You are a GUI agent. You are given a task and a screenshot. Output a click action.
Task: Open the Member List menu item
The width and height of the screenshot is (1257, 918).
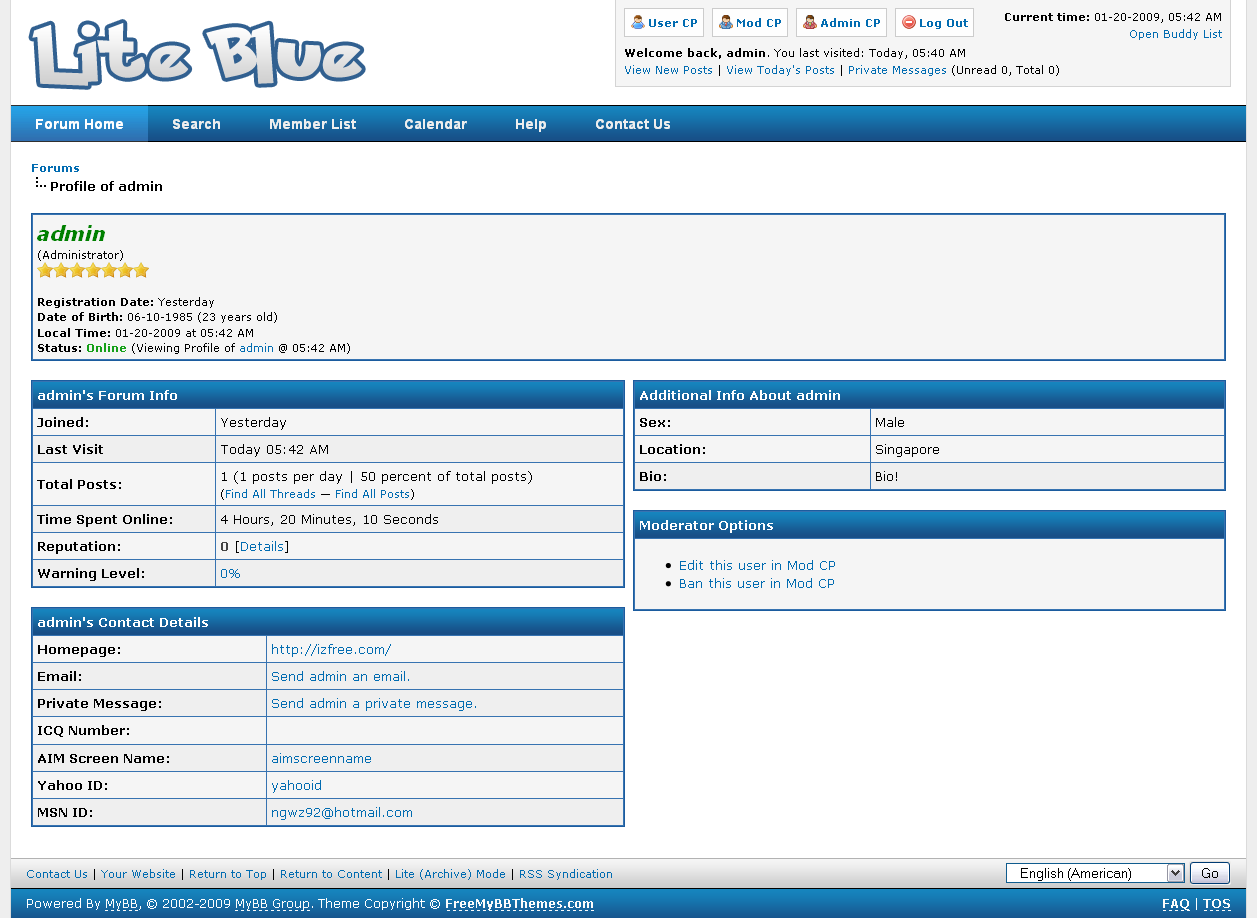point(312,124)
